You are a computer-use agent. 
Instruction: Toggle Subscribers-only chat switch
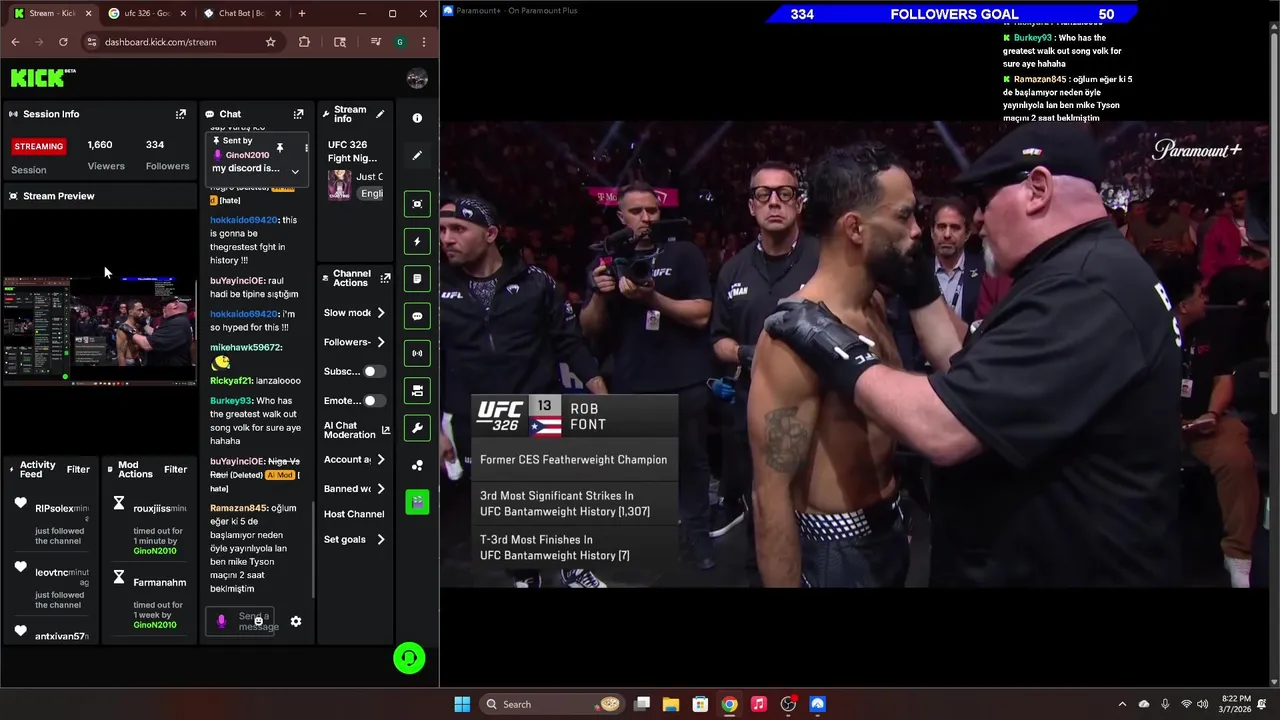tap(373, 371)
